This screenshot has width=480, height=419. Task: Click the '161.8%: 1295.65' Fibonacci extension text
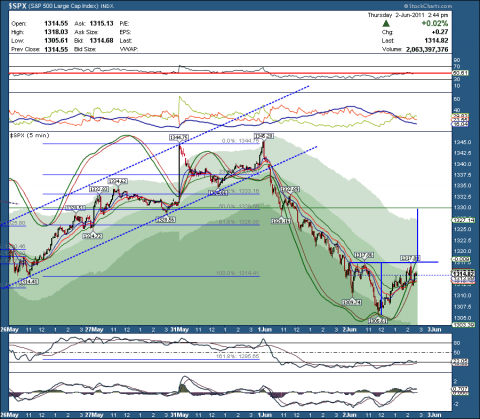point(237,356)
